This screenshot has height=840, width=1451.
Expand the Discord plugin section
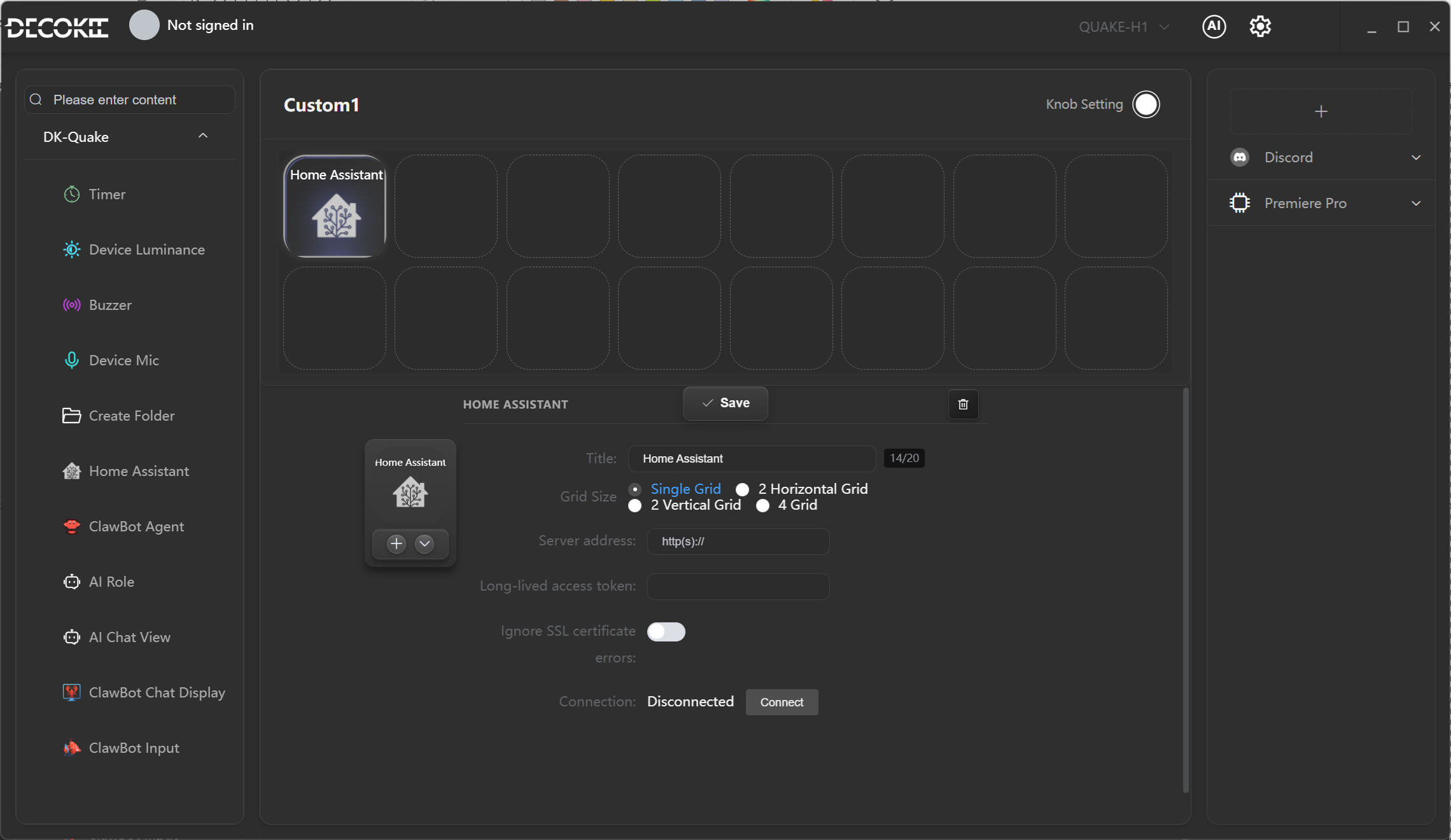[x=1416, y=157]
